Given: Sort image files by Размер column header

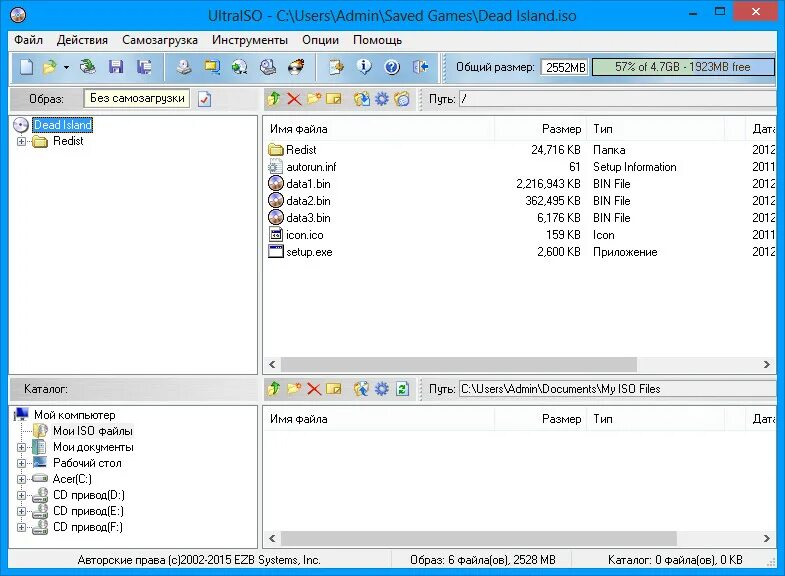Looking at the screenshot, I should click(x=540, y=129).
